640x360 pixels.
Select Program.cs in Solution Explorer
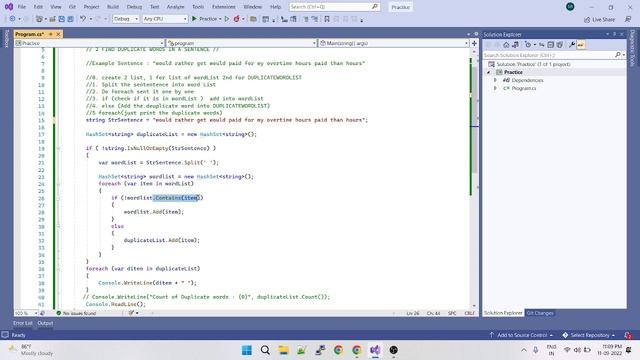click(524, 88)
